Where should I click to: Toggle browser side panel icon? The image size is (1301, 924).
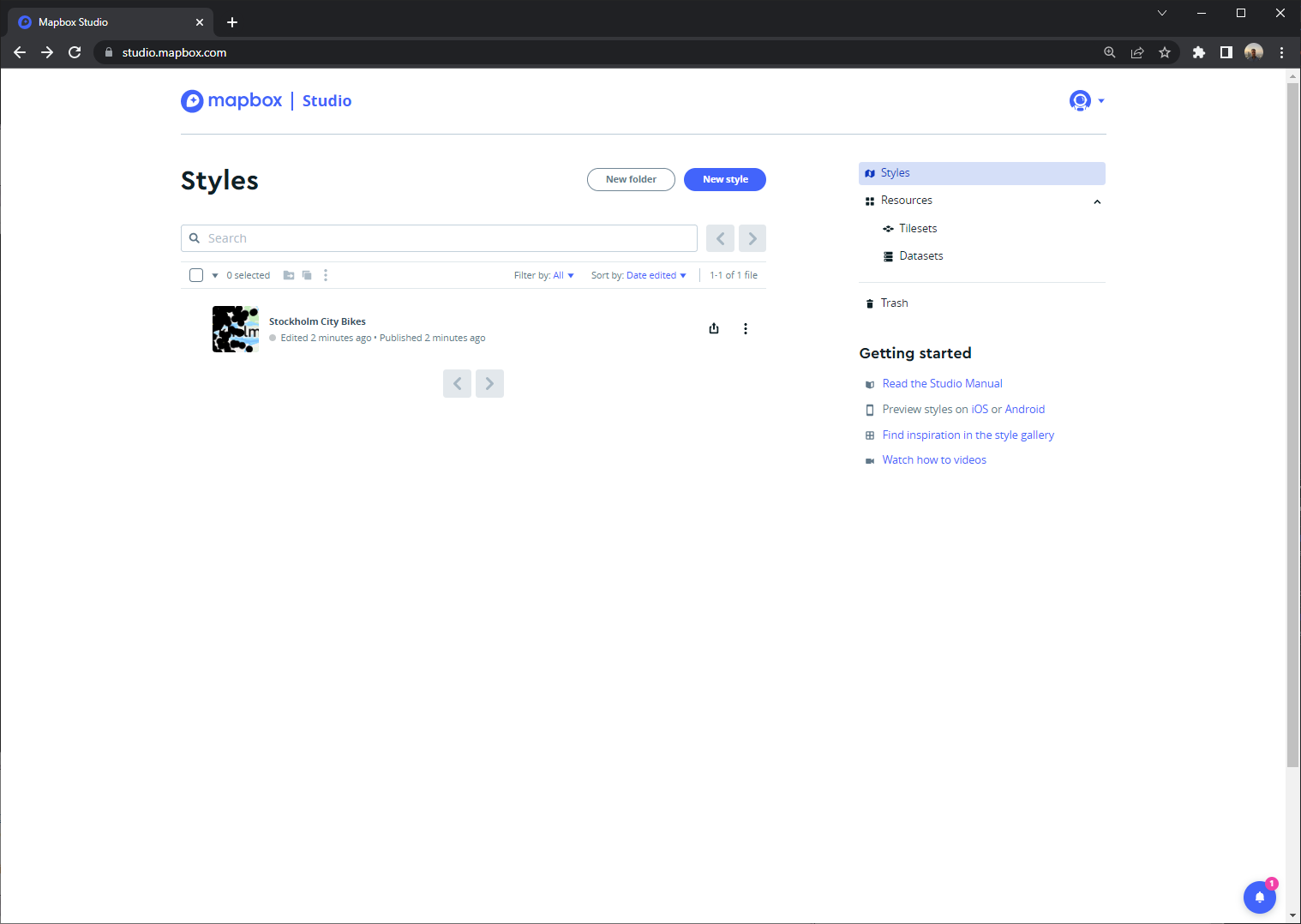1226,52
